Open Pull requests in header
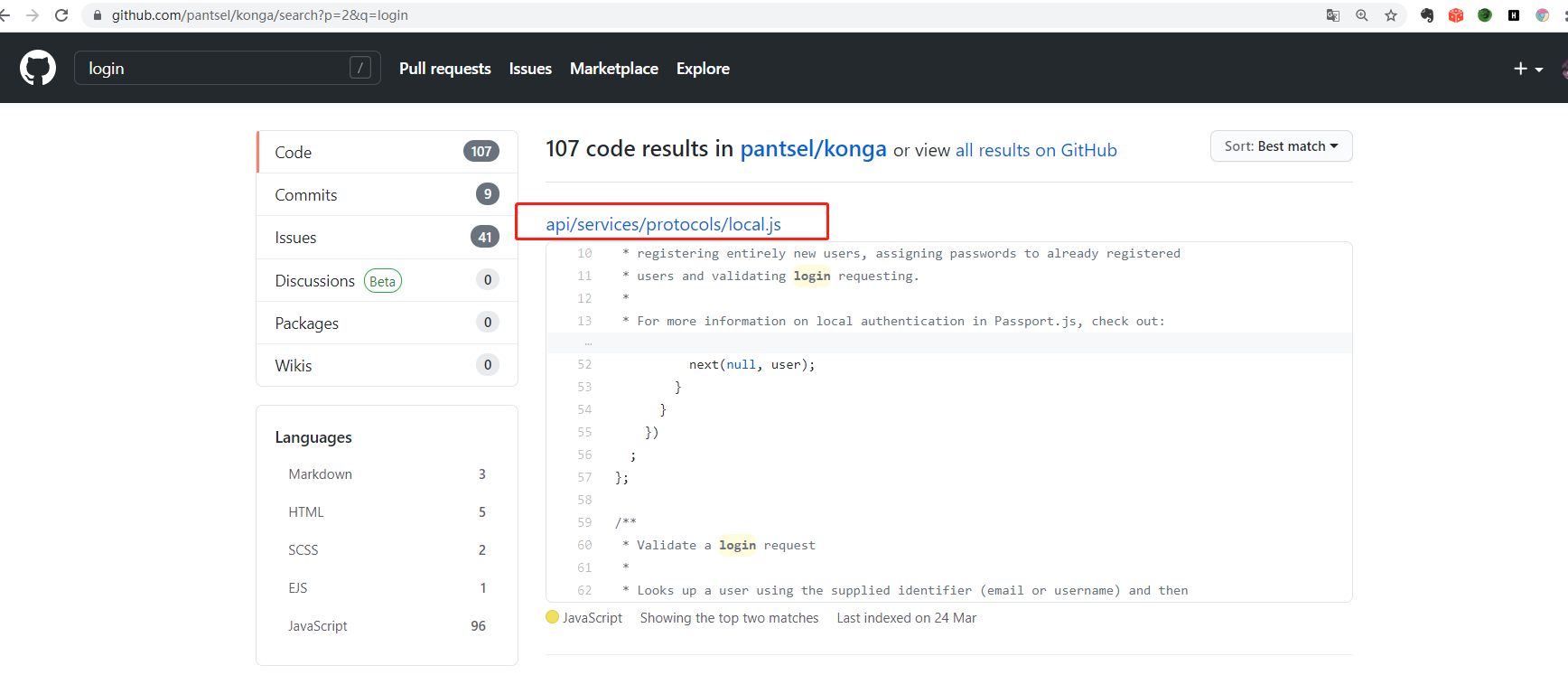 (x=445, y=69)
